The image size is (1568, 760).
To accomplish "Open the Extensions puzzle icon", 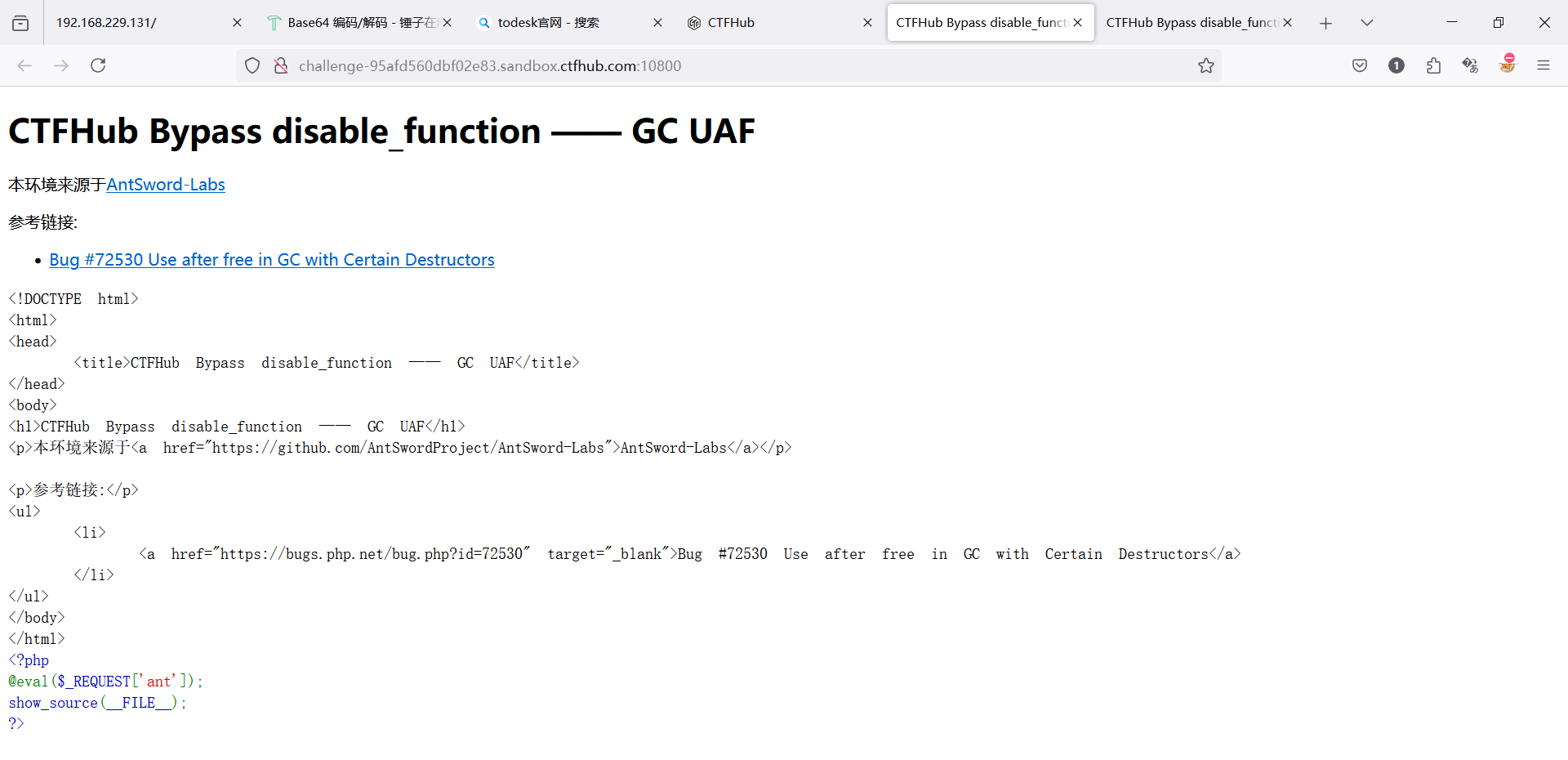I will 1433,65.
